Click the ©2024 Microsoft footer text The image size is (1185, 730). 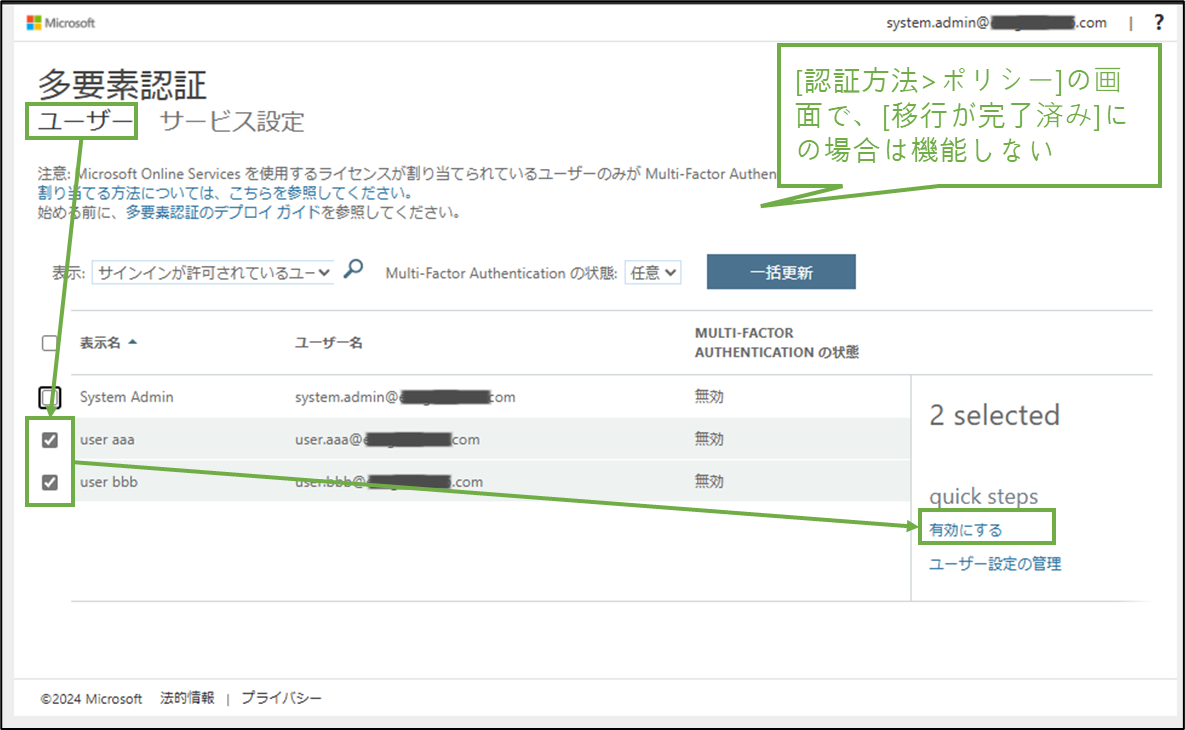91,699
